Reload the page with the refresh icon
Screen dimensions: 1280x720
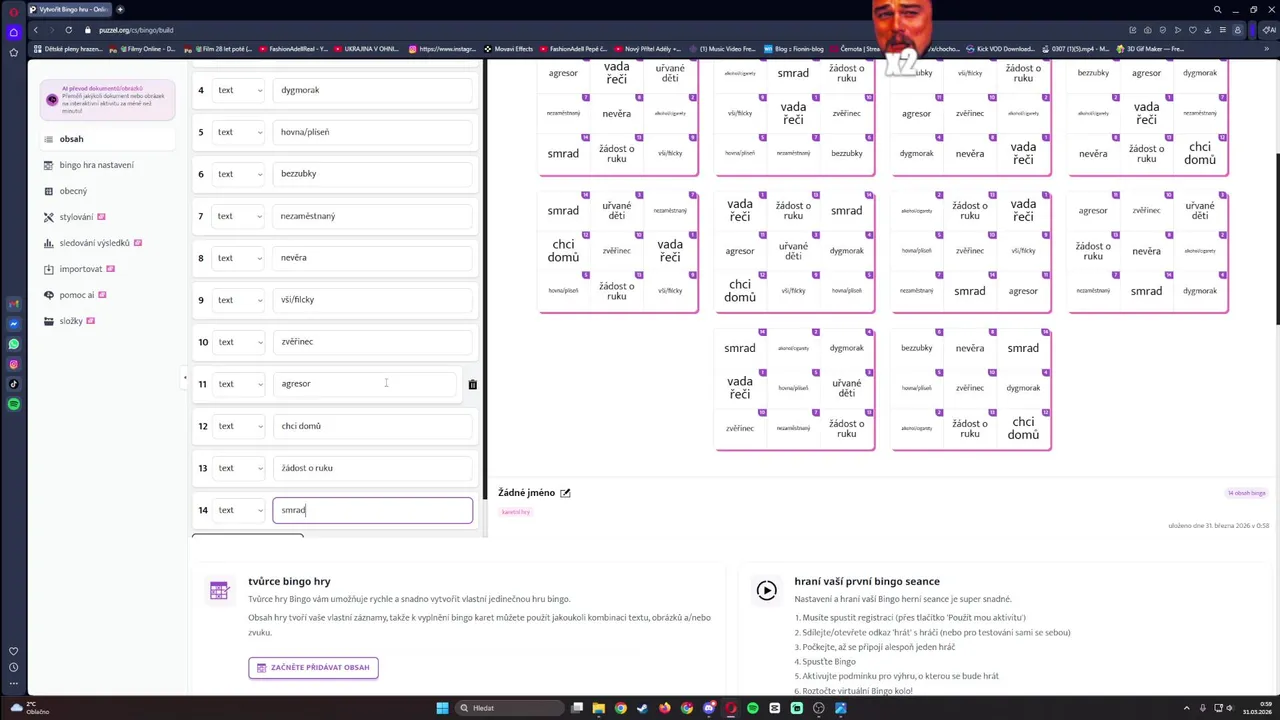point(68,30)
